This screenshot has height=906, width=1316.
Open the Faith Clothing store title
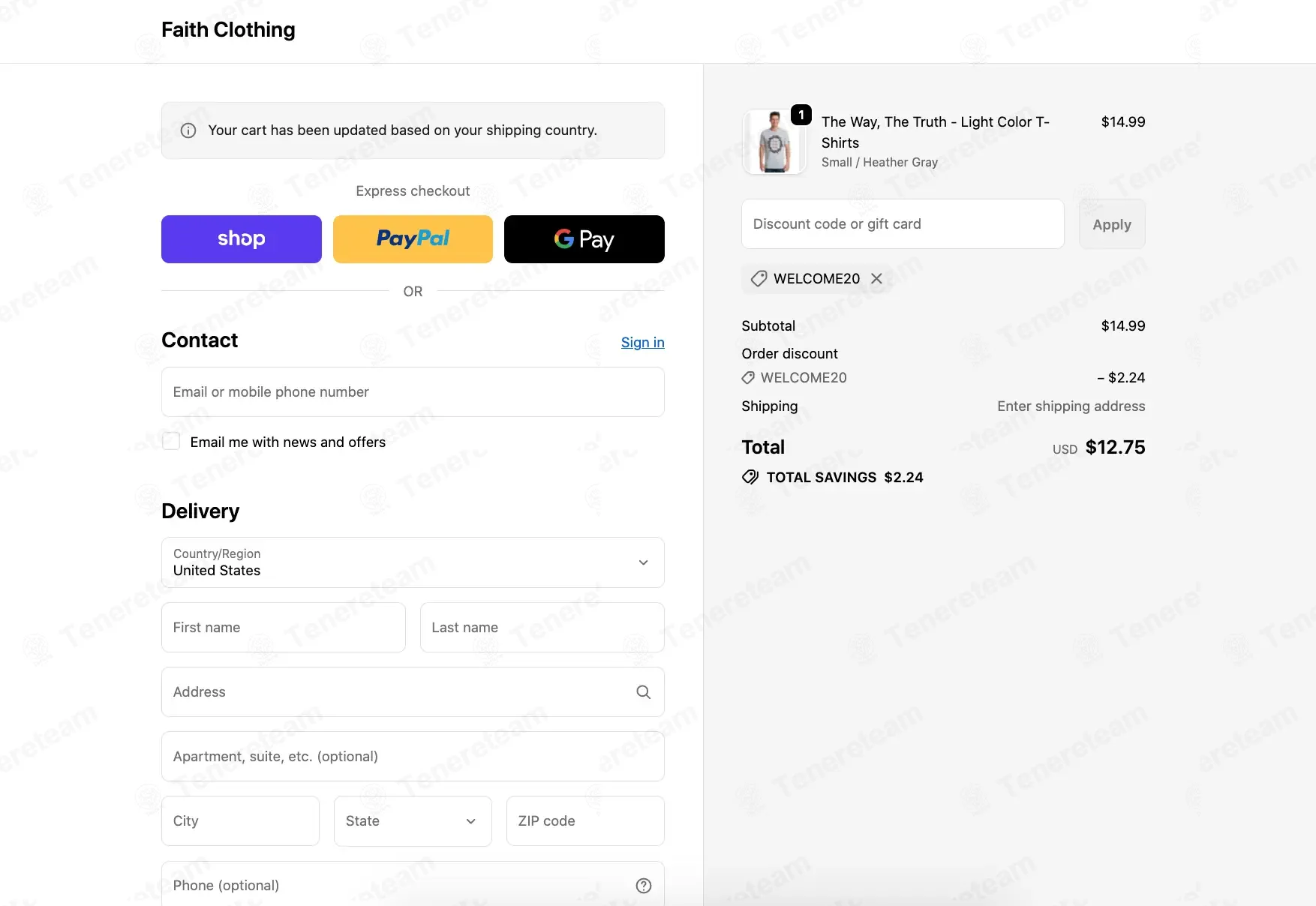[x=228, y=30]
